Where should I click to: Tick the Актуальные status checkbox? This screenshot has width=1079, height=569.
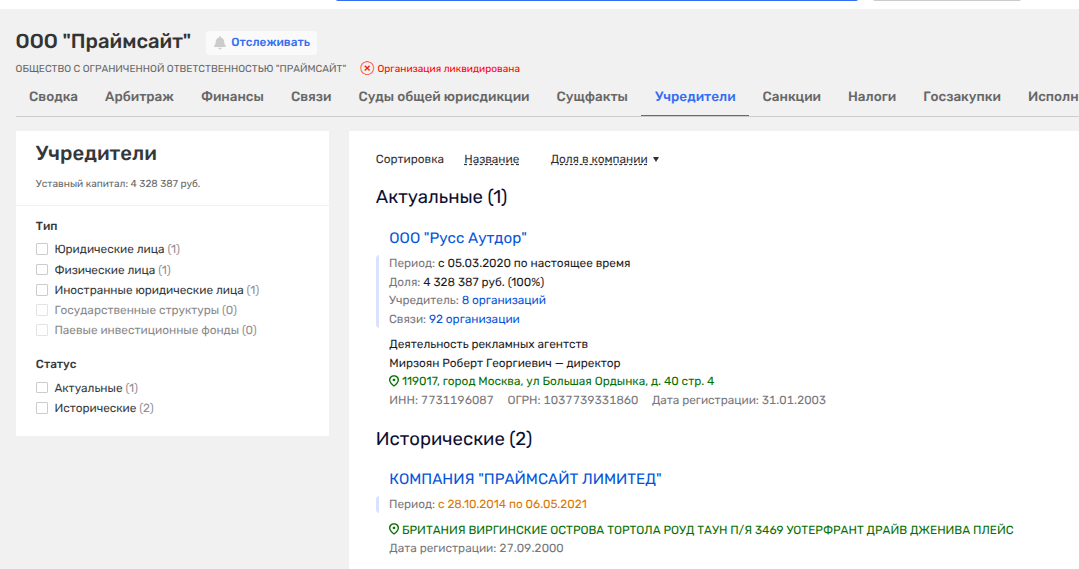click(42, 388)
